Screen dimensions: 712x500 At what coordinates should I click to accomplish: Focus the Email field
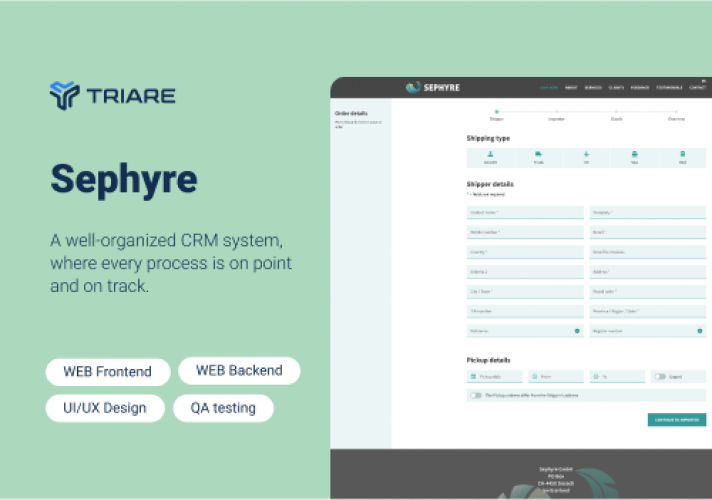pyautogui.click(x=648, y=232)
